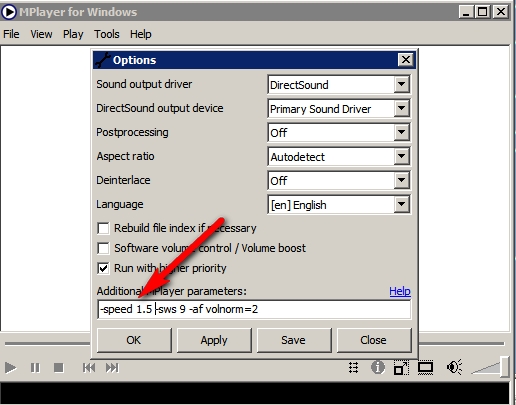Click the Apply button

tap(214, 340)
